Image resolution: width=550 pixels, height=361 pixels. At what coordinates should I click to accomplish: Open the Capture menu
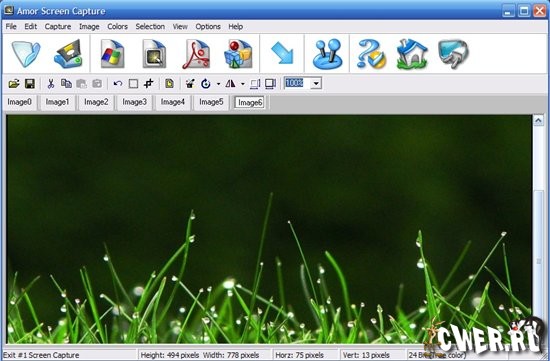[x=58, y=27]
